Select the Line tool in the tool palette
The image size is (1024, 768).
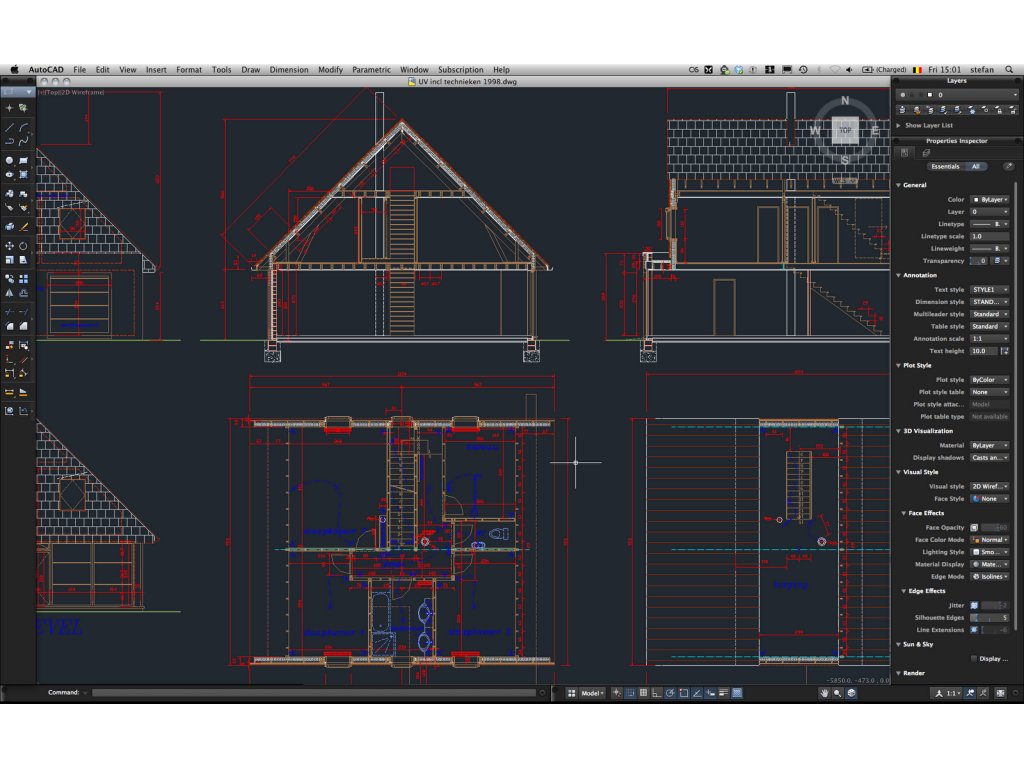tap(10, 127)
